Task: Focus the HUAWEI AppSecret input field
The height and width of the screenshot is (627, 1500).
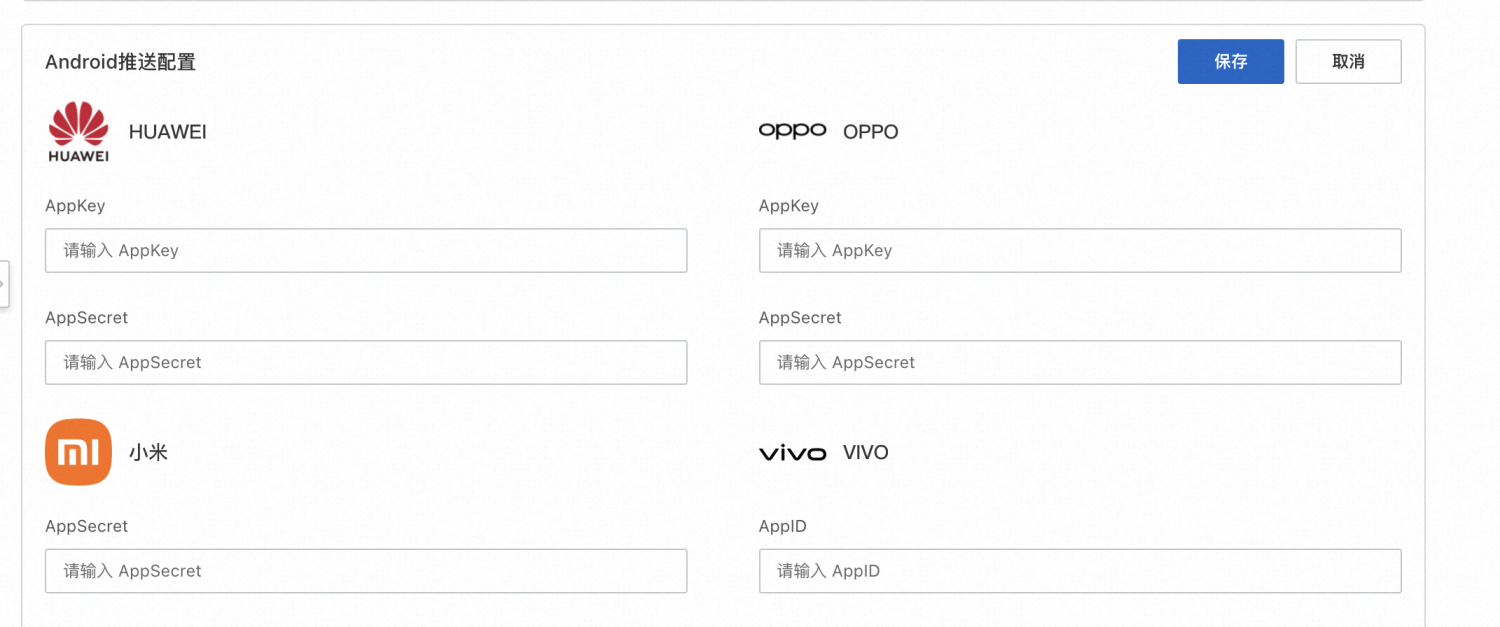Action: (x=366, y=362)
